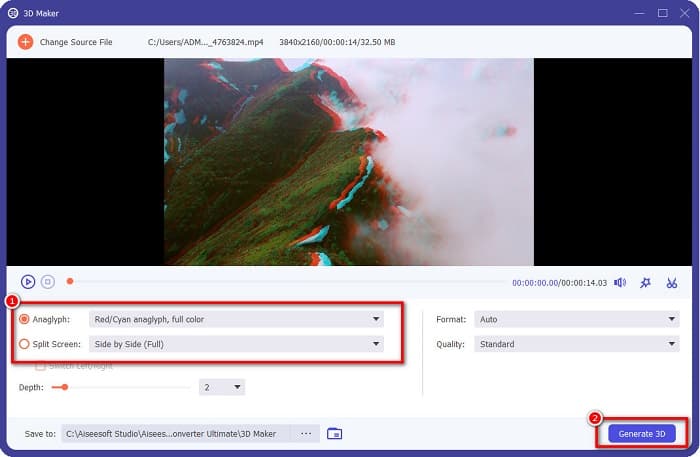Open the Depth value dropdown

click(222, 387)
